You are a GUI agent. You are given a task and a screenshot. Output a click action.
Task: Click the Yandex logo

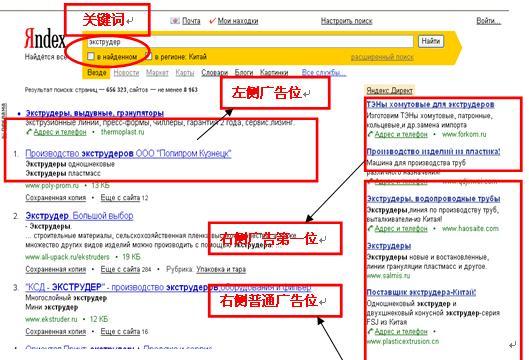click(x=45, y=38)
